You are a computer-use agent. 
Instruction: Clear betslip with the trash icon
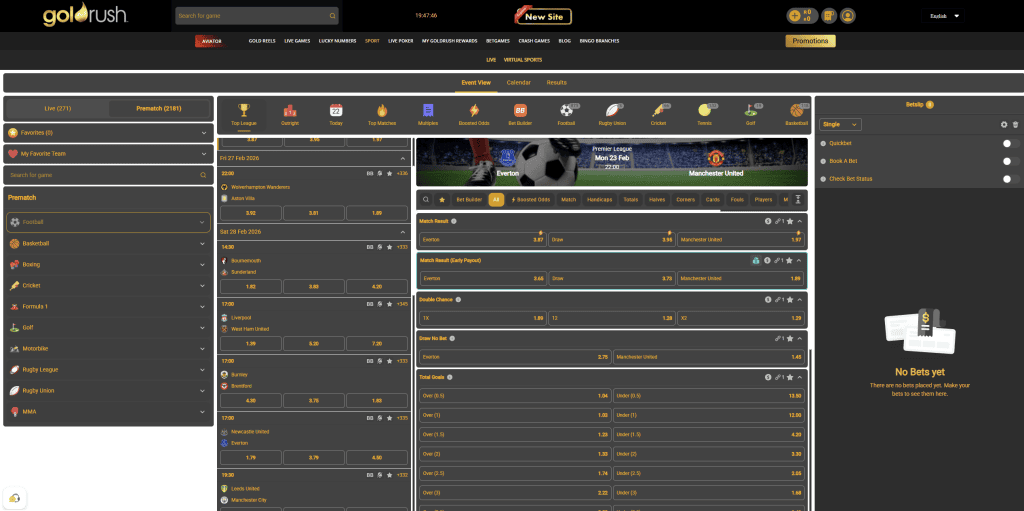pyautogui.click(x=1015, y=124)
